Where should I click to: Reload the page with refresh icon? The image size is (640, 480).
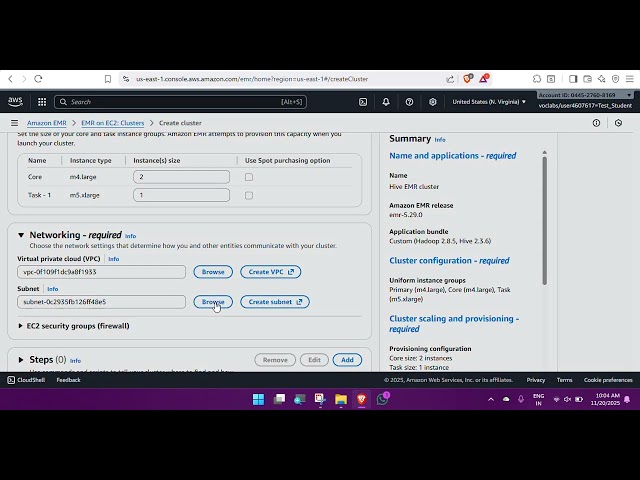[x=38, y=79]
